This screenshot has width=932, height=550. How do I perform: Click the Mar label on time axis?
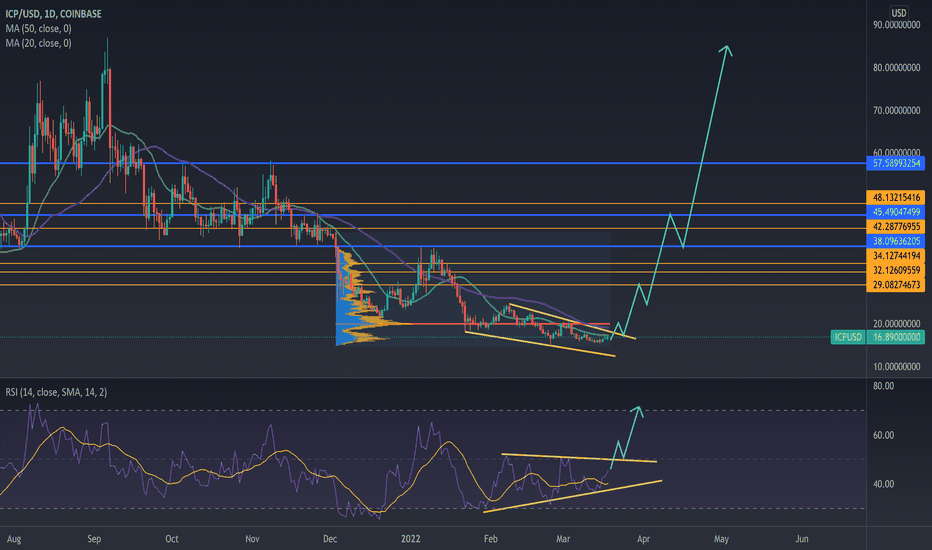click(x=563, y=539)
